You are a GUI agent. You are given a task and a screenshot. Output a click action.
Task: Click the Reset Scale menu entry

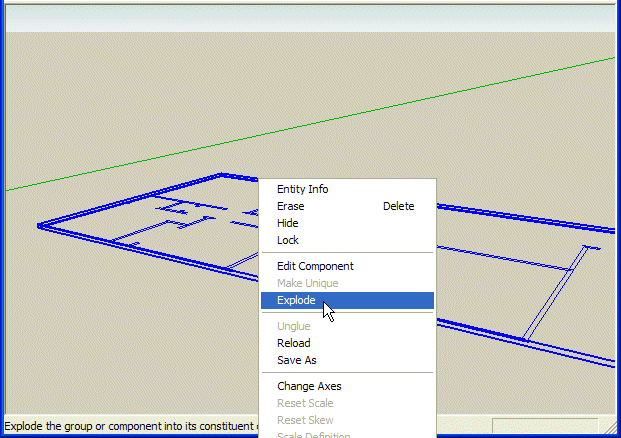[x=305, y=403]
